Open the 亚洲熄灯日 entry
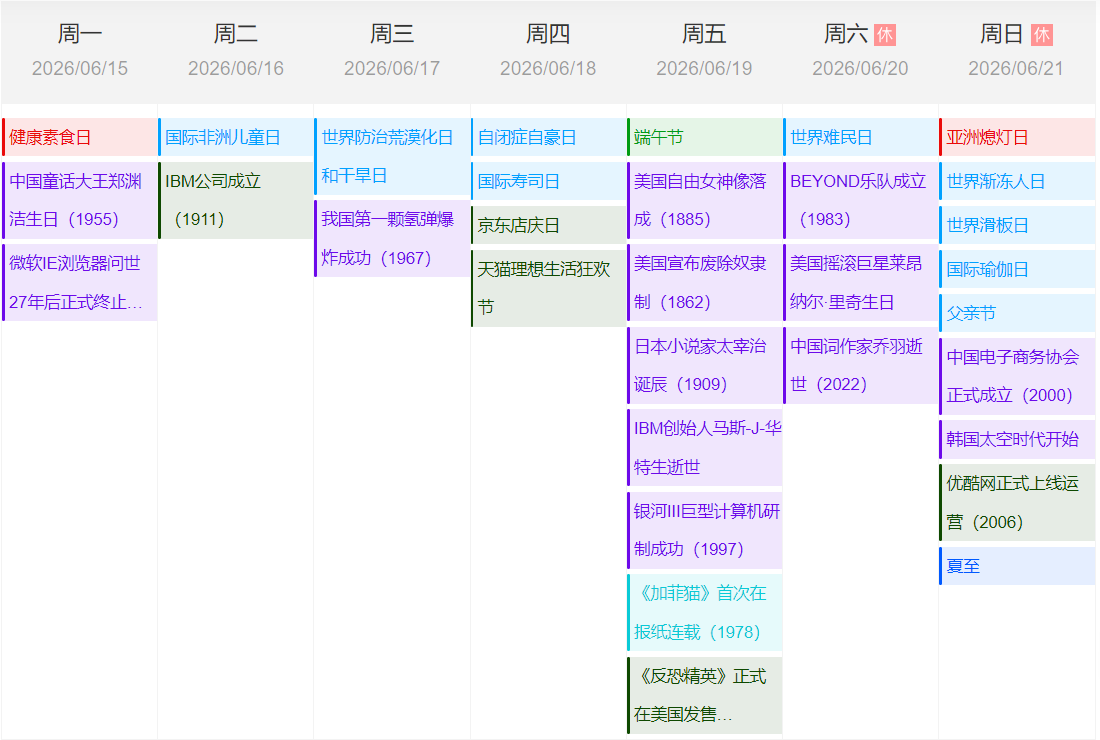The image size is (1100, 740). coord(1017,137)
